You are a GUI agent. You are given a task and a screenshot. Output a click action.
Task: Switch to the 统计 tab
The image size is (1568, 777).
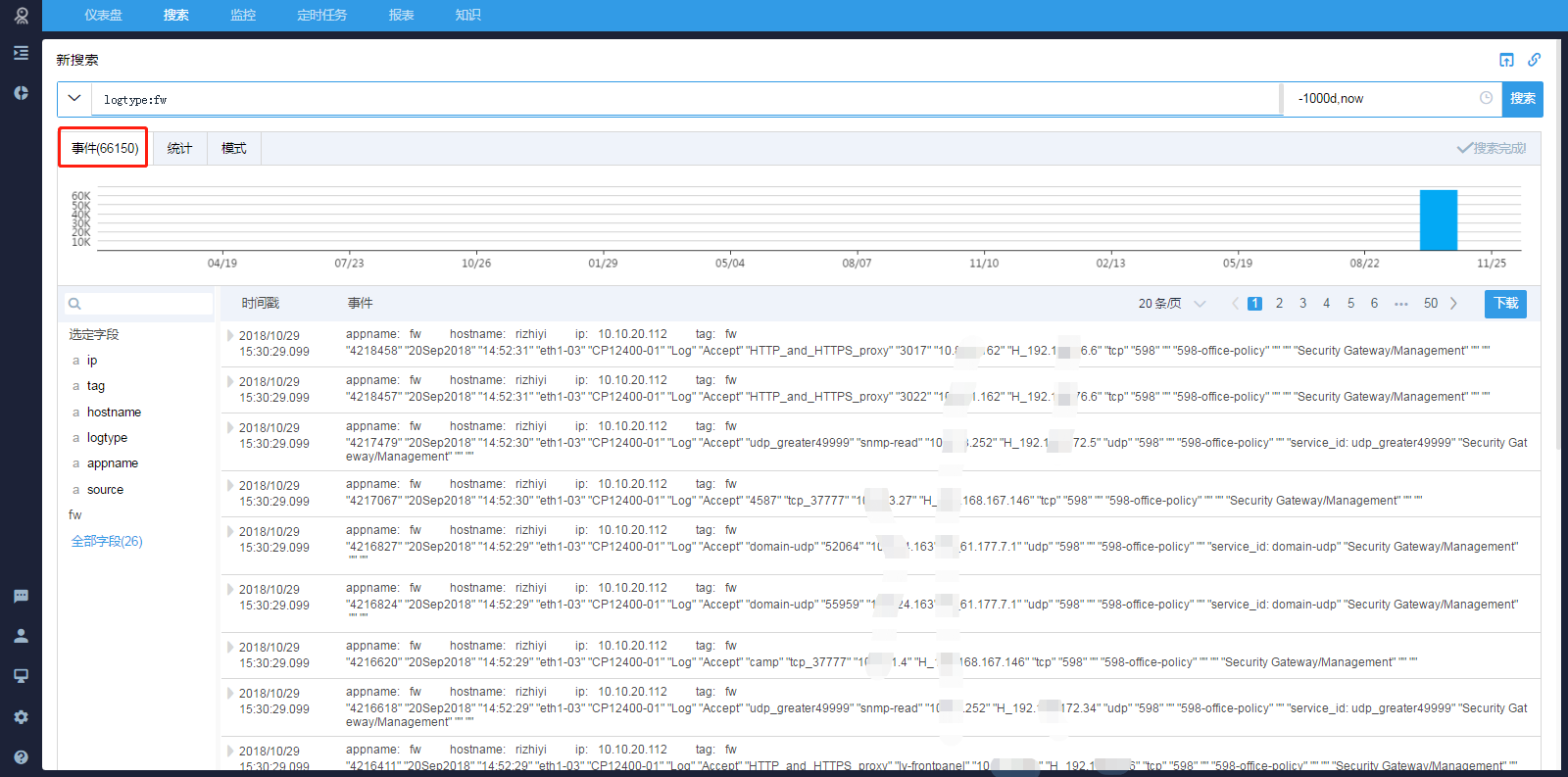pos(179,149)
